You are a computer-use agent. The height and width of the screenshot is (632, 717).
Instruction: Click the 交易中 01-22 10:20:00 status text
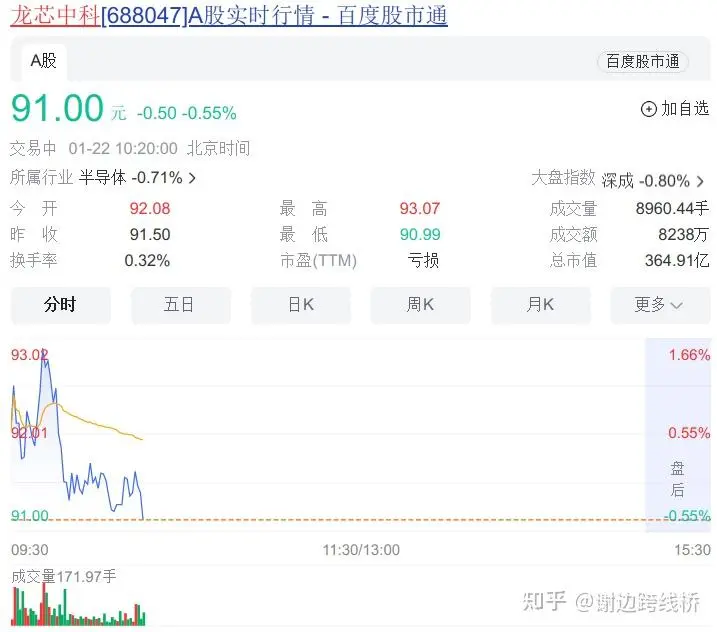[x=94, y=149]
